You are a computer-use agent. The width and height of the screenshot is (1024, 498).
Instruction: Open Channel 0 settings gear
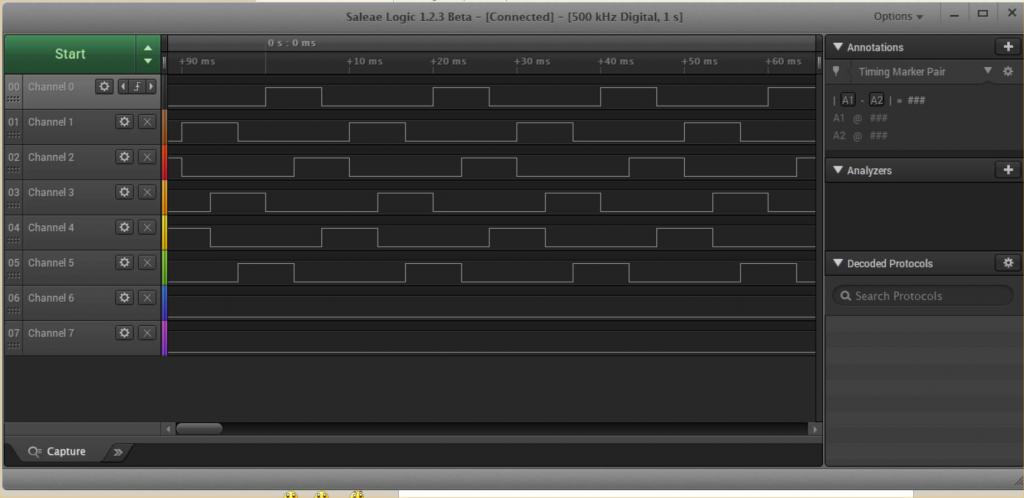click(x=104, y=87)
